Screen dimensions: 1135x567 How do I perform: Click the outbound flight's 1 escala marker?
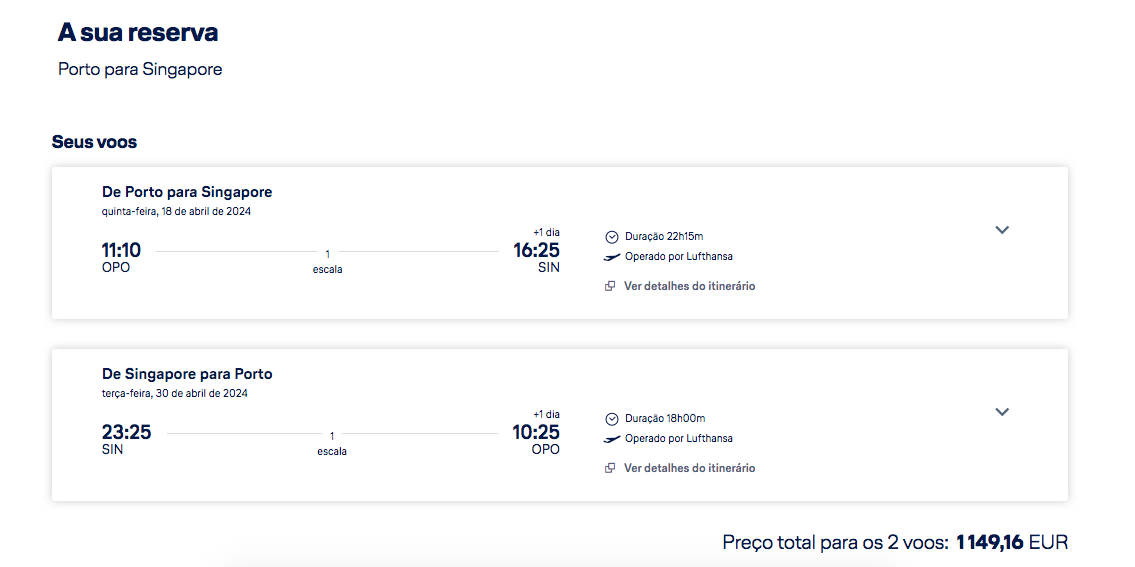point(327,261)
